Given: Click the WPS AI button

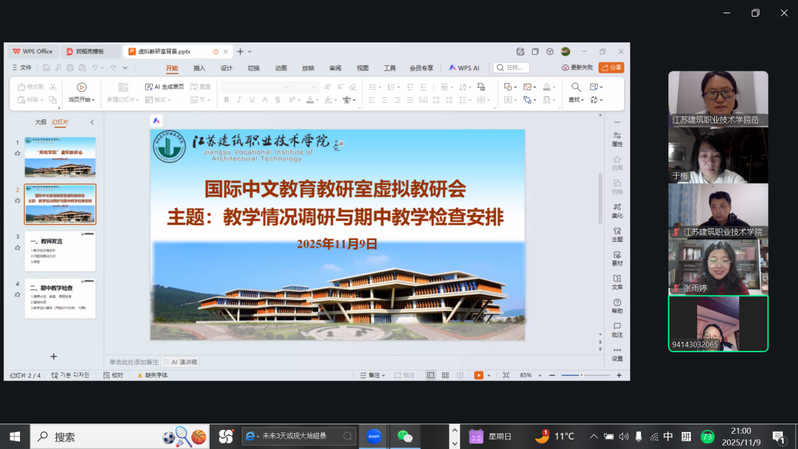Looking at the screenshot, I should [x=465, y=68].
